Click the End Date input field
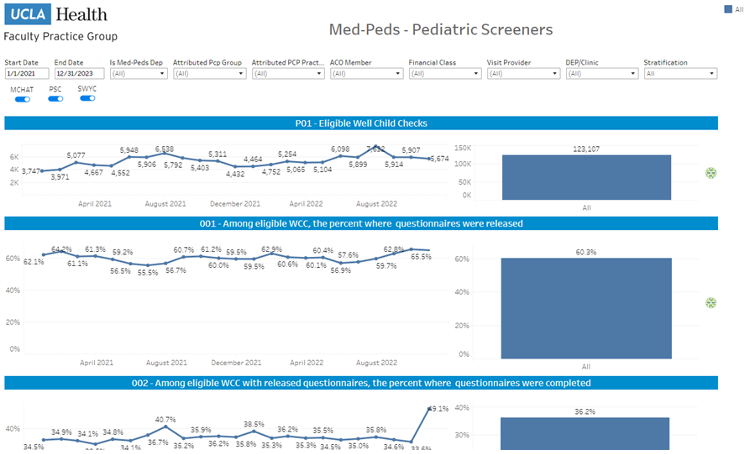 coord(78,74)
